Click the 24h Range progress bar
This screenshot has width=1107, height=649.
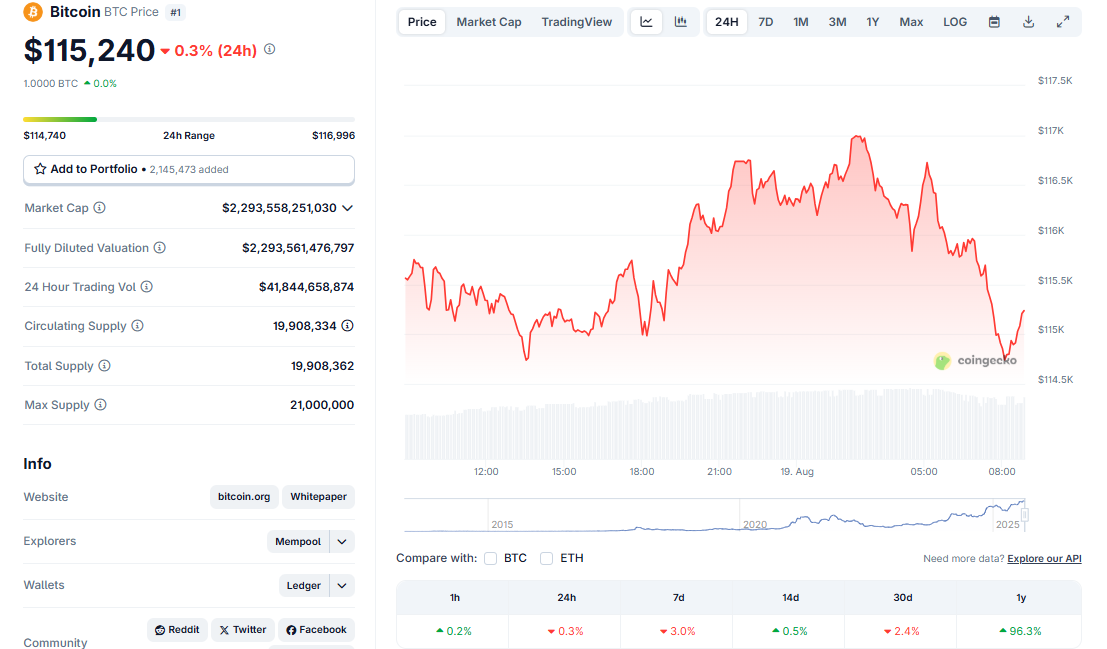click(189, 119)
